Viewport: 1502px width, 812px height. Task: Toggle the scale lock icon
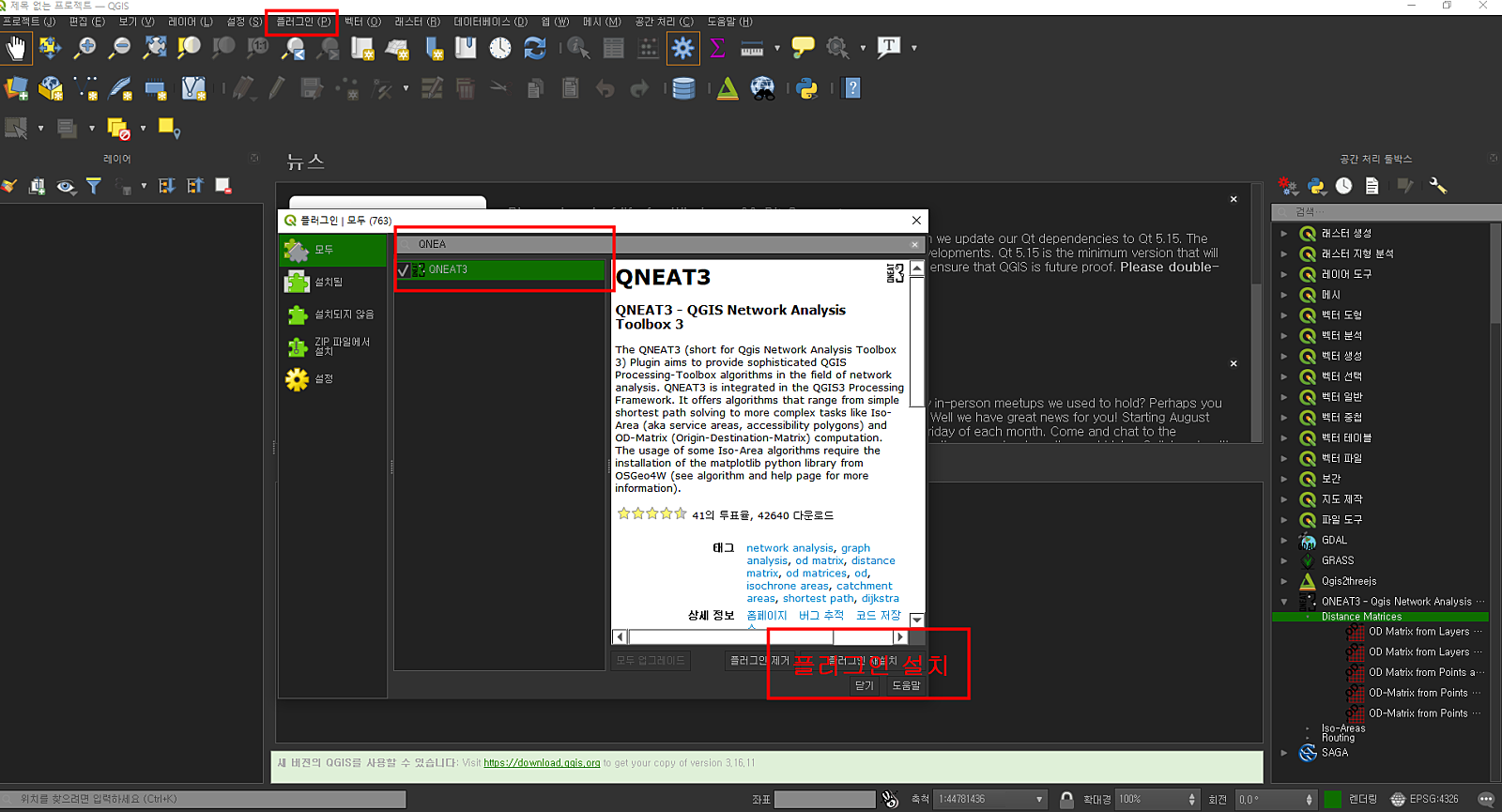click(1066, 800)
